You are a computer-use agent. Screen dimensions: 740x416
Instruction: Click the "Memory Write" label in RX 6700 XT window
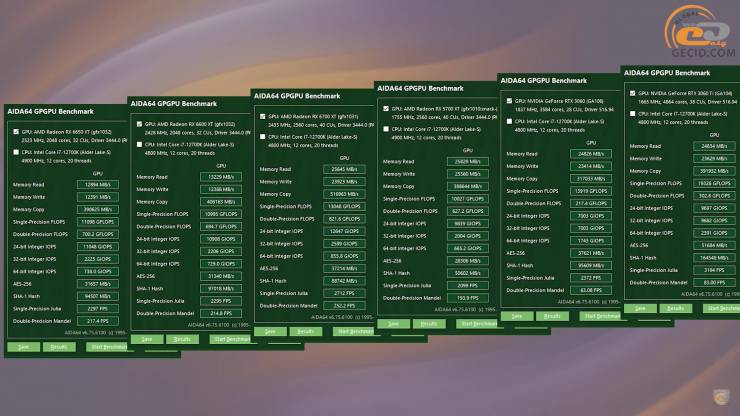coord(275,182)
